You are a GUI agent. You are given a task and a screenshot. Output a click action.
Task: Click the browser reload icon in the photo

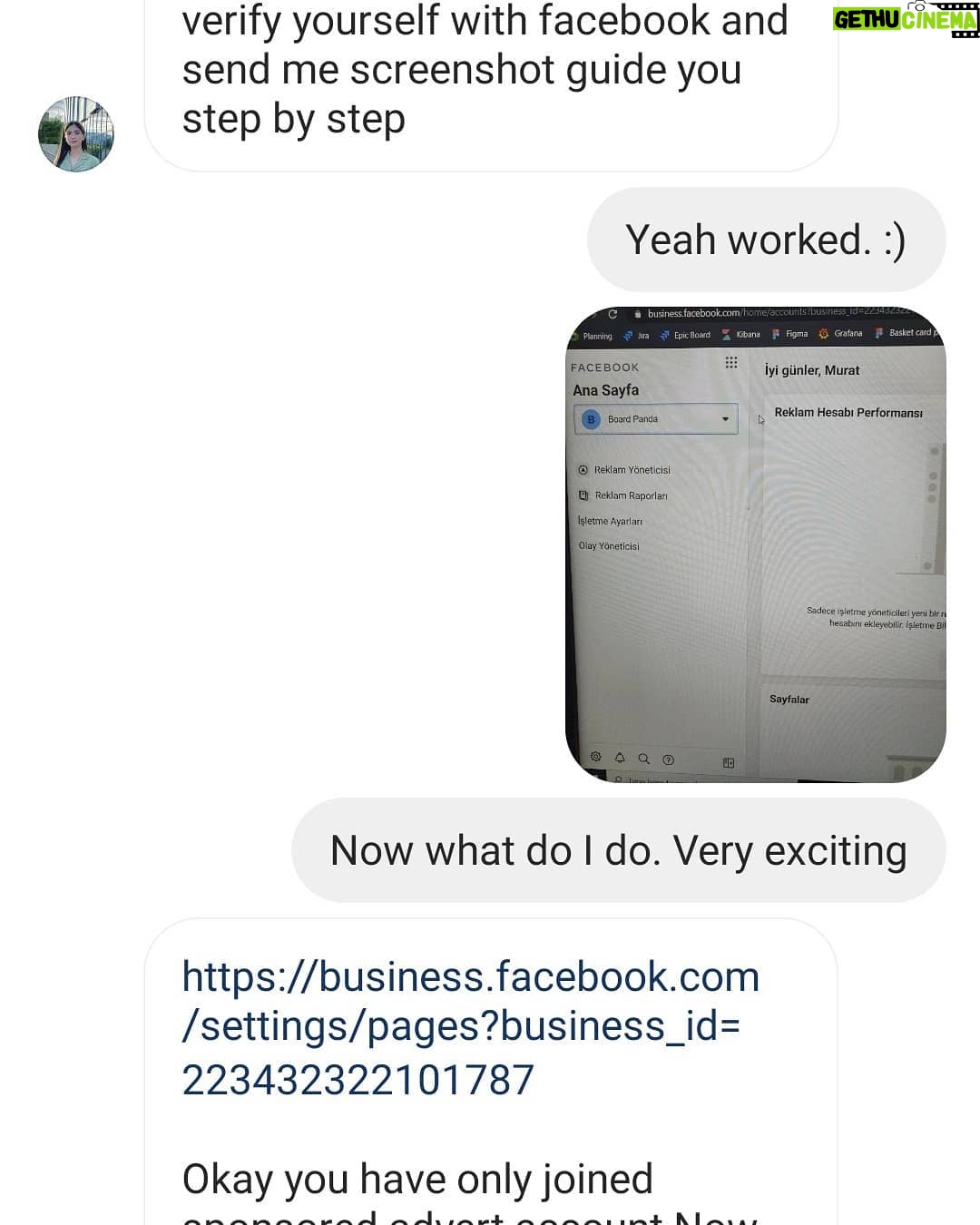[x=612, y=314]
